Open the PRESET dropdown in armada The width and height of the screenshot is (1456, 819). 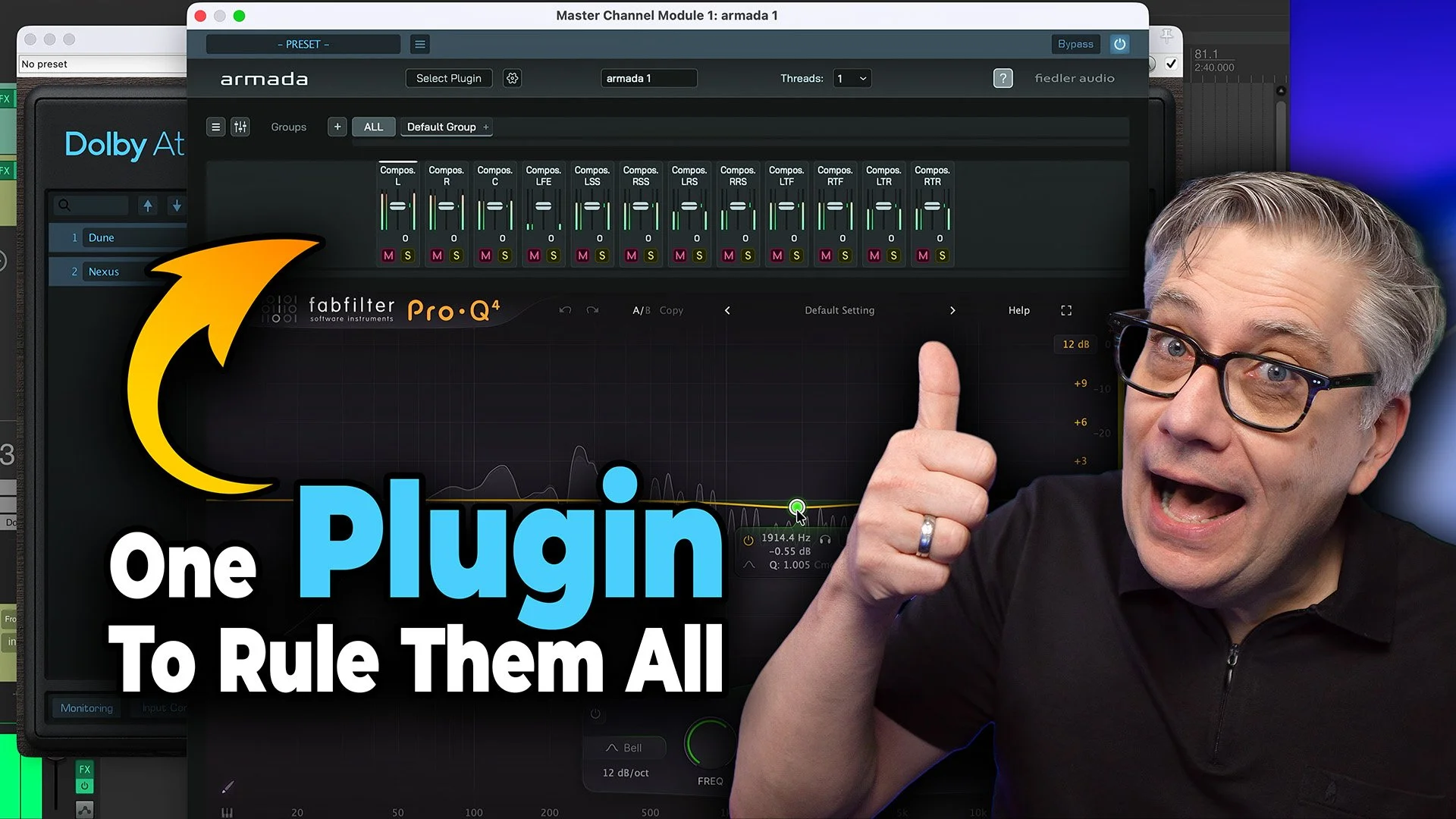[302, 44]
